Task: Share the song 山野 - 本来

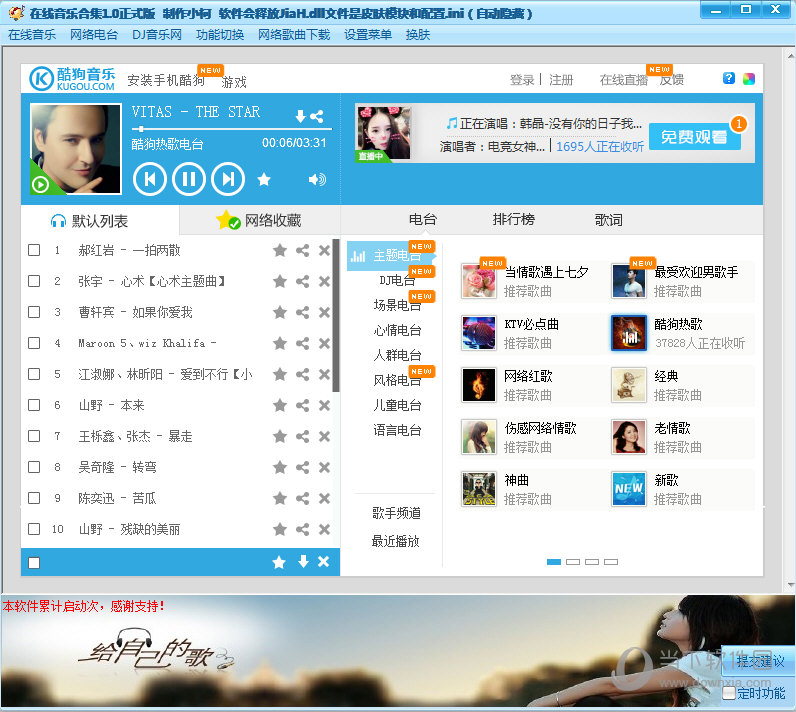Action: point(303,405)
